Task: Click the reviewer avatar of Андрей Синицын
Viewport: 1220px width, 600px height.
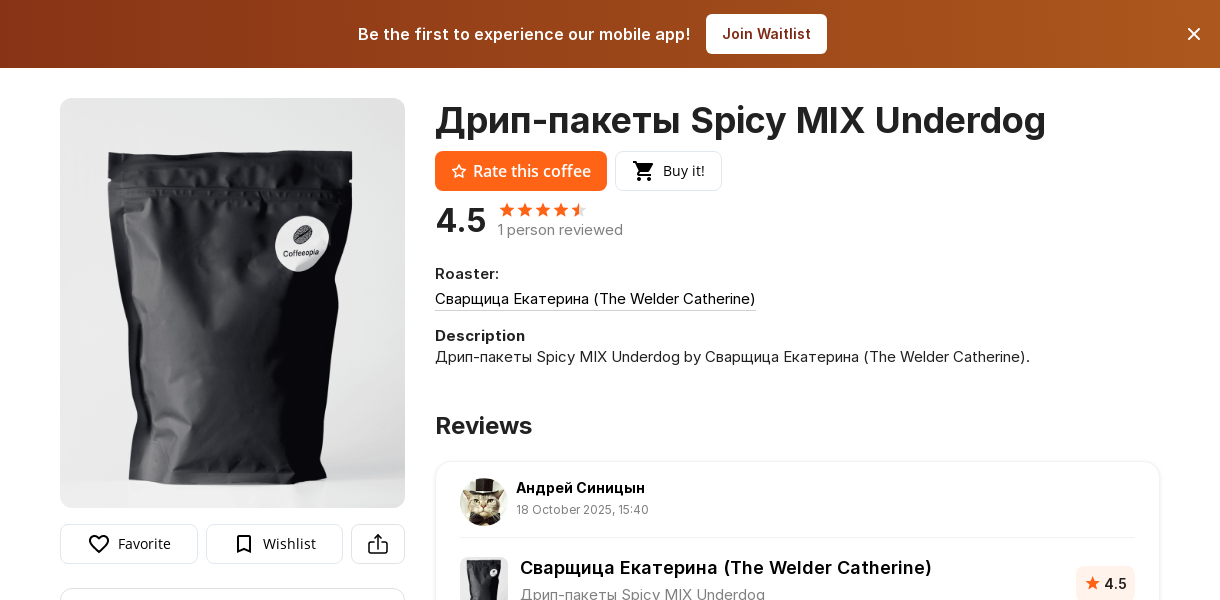Action: [483, 502]
